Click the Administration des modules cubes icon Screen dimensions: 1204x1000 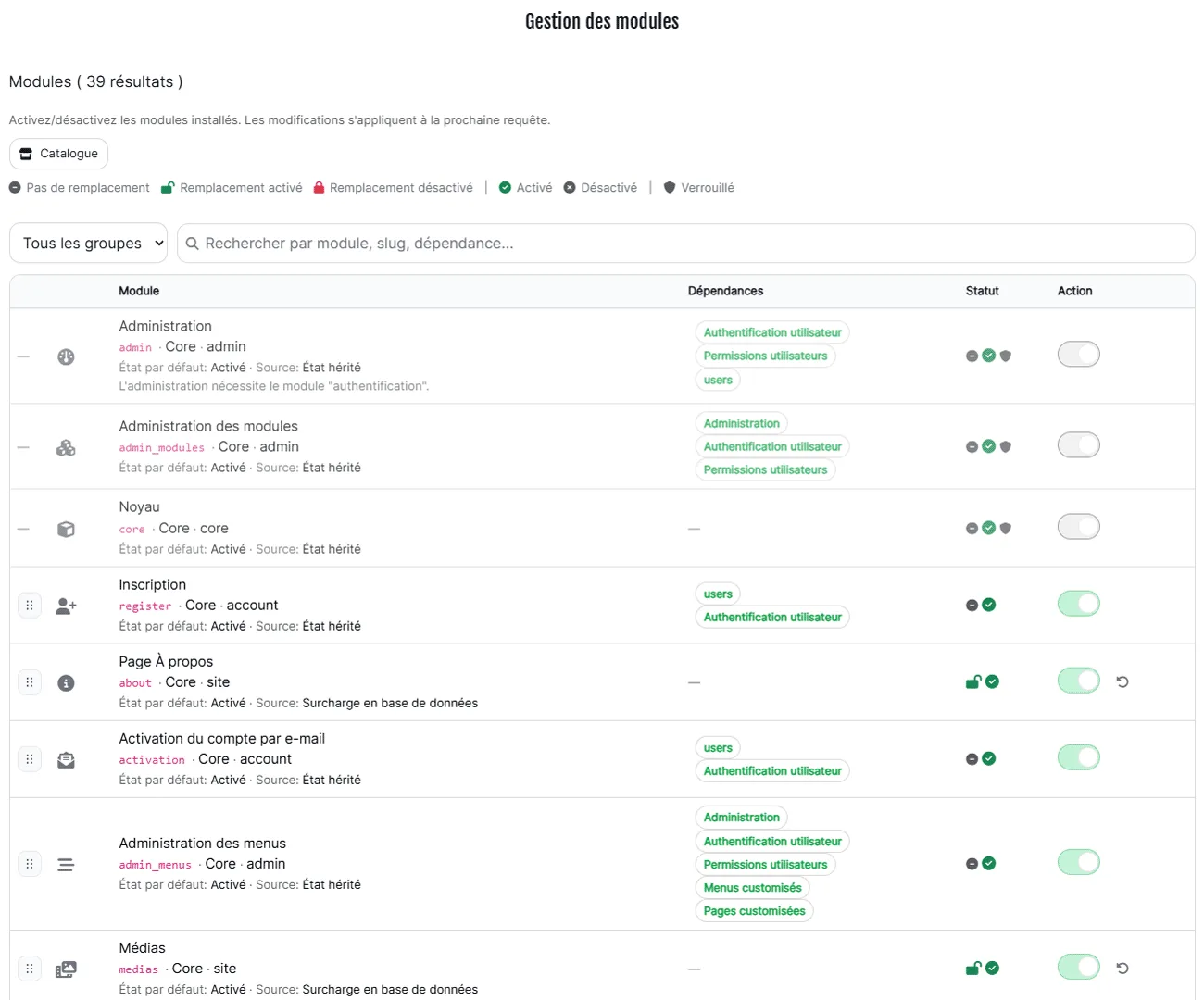[x=66, y=447]
